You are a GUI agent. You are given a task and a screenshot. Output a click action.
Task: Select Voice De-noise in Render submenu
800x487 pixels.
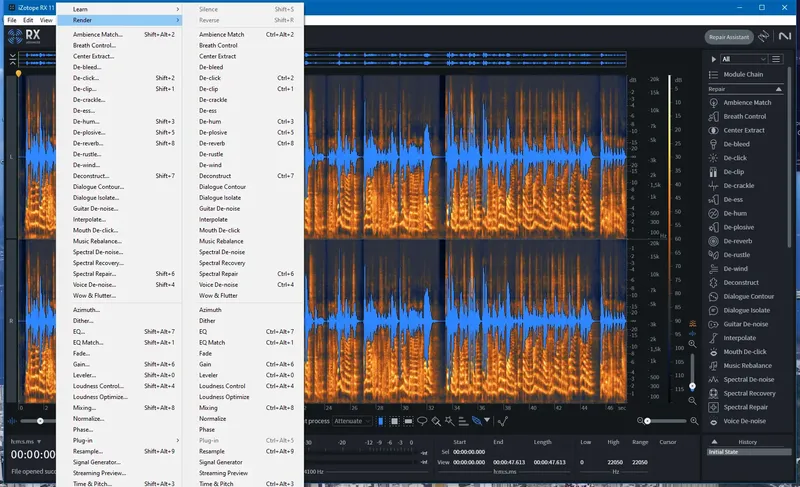click(218, 285)
